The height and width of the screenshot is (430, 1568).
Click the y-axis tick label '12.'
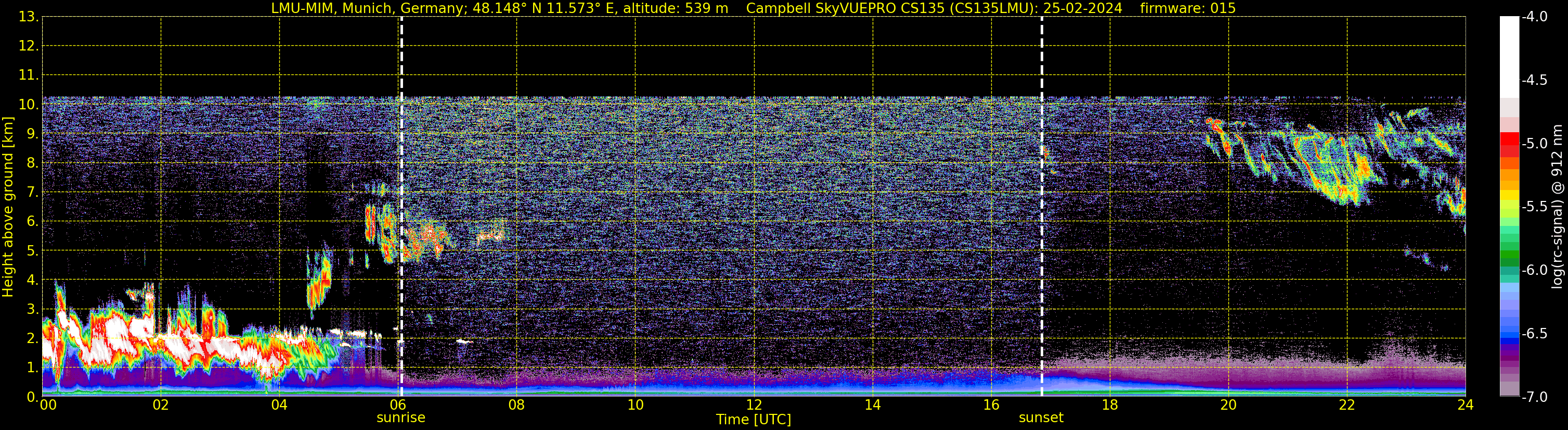[28, 46]
